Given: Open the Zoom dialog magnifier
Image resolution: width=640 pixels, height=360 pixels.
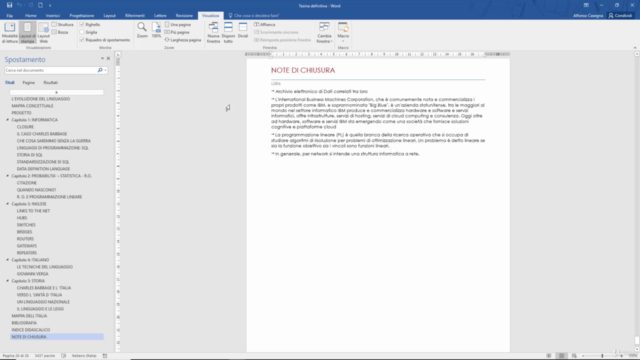Looking at the screenshot, I should coord(142,31).
